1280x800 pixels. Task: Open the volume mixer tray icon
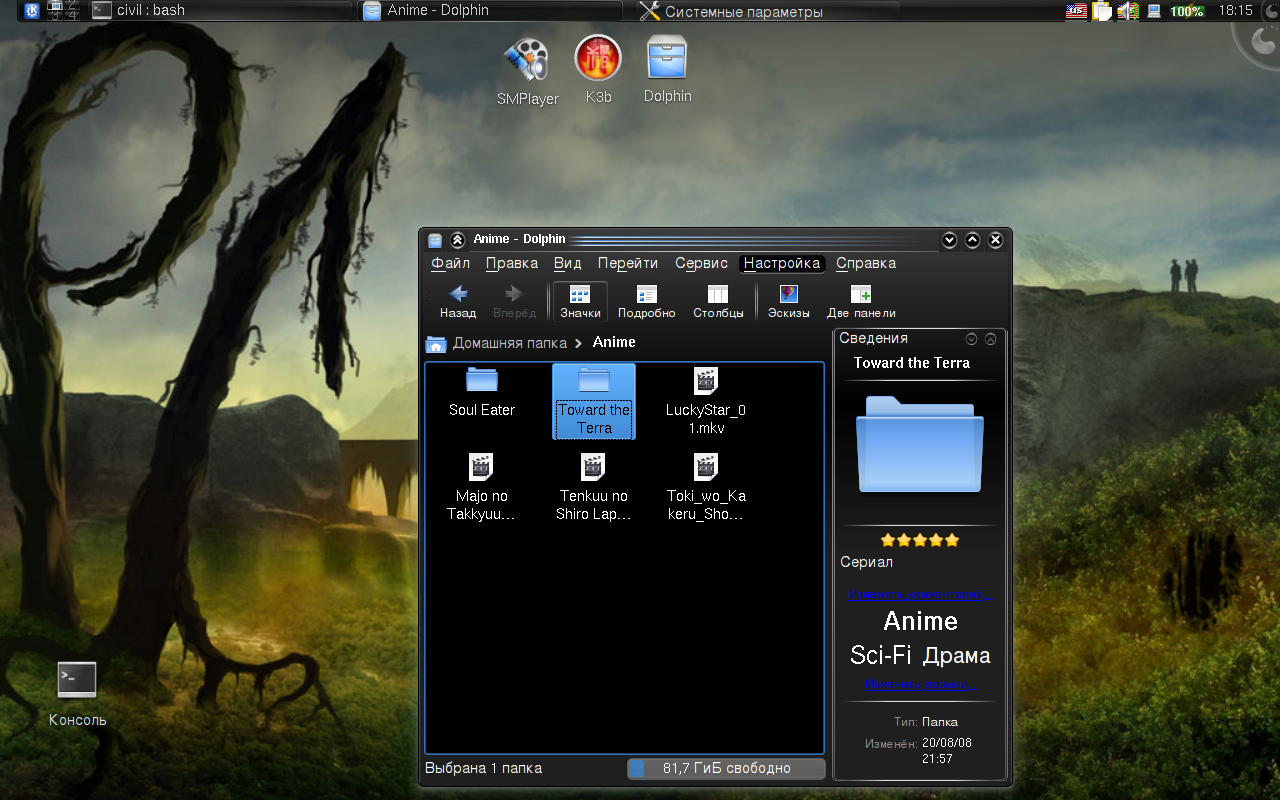1128,11
